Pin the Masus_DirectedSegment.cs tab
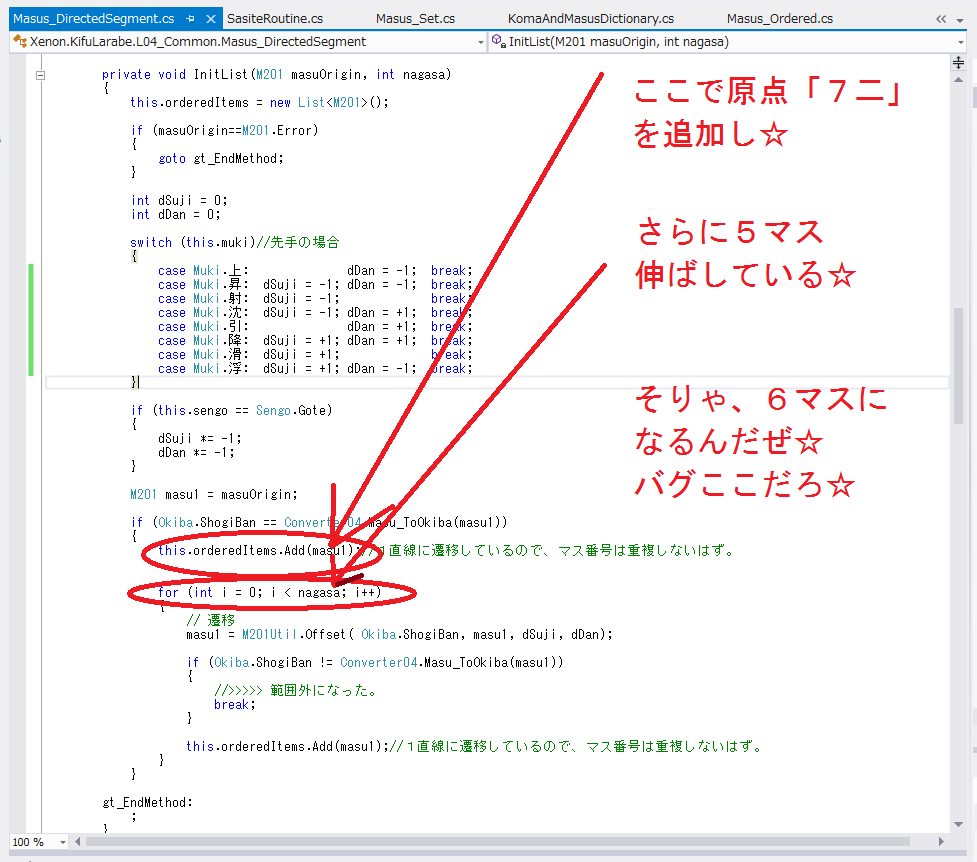977x862 pixels. coord(191,19)
